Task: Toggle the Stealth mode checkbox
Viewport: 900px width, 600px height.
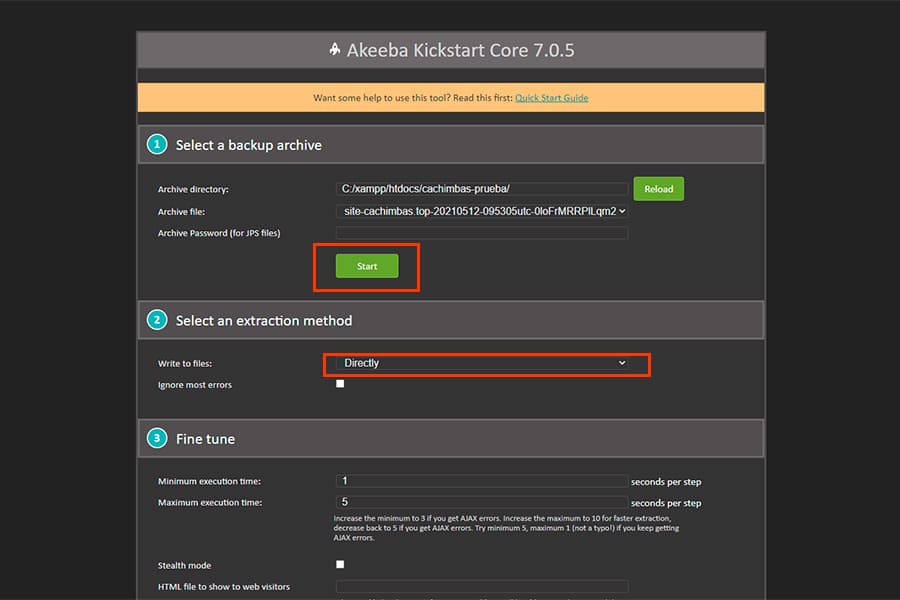Action: (x=340, y=564)
